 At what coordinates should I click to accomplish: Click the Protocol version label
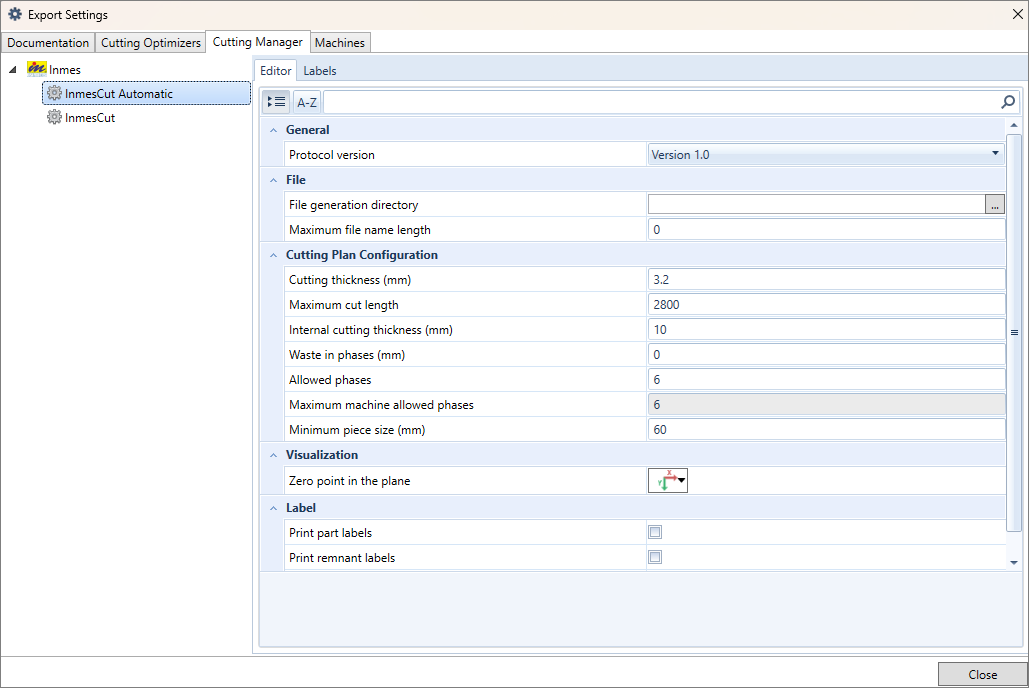click(331, 155)
